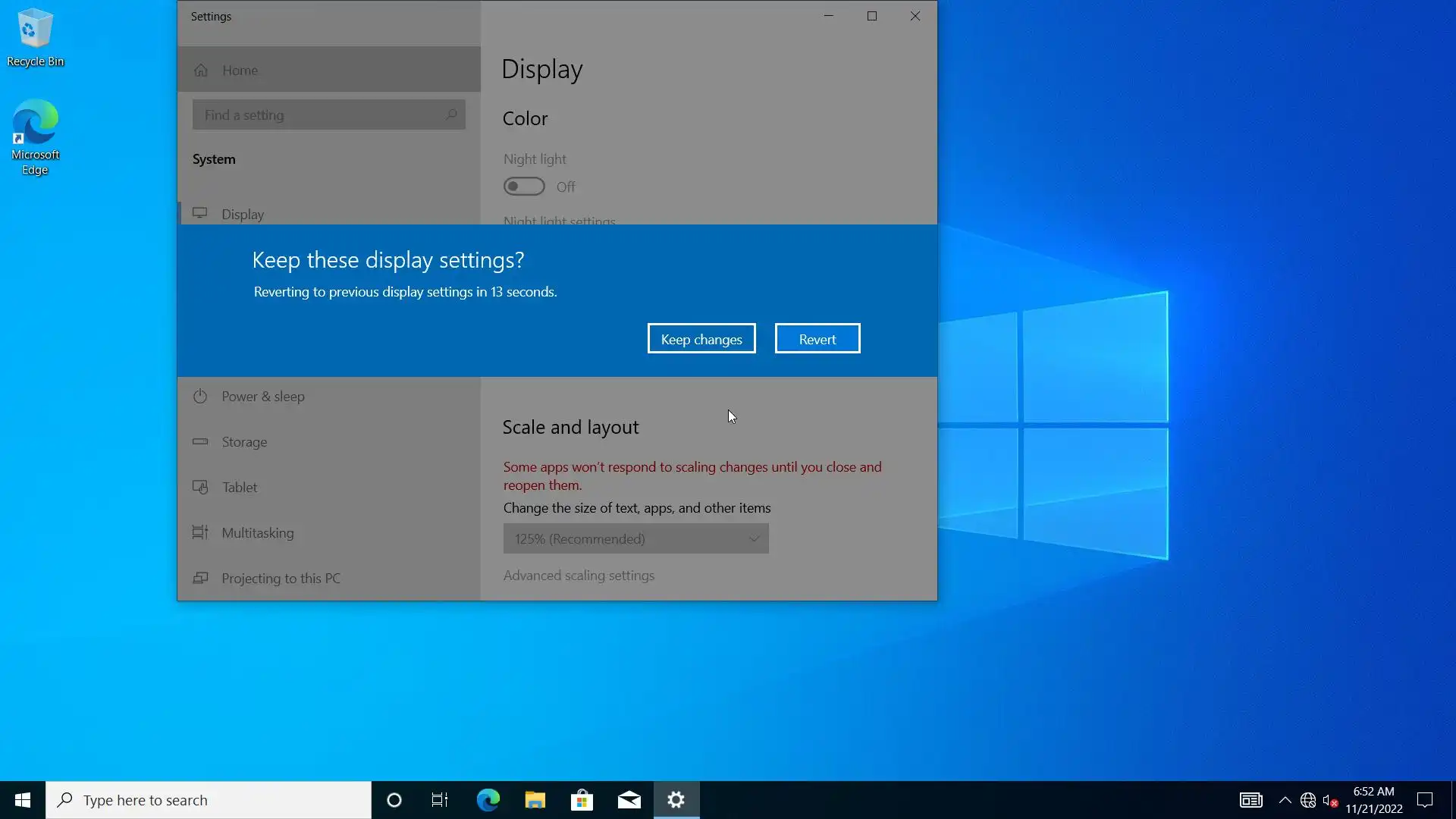This screenshot has height=819, width=1456.
Task: Click the Keep changes button
Action: click(701, 339)
